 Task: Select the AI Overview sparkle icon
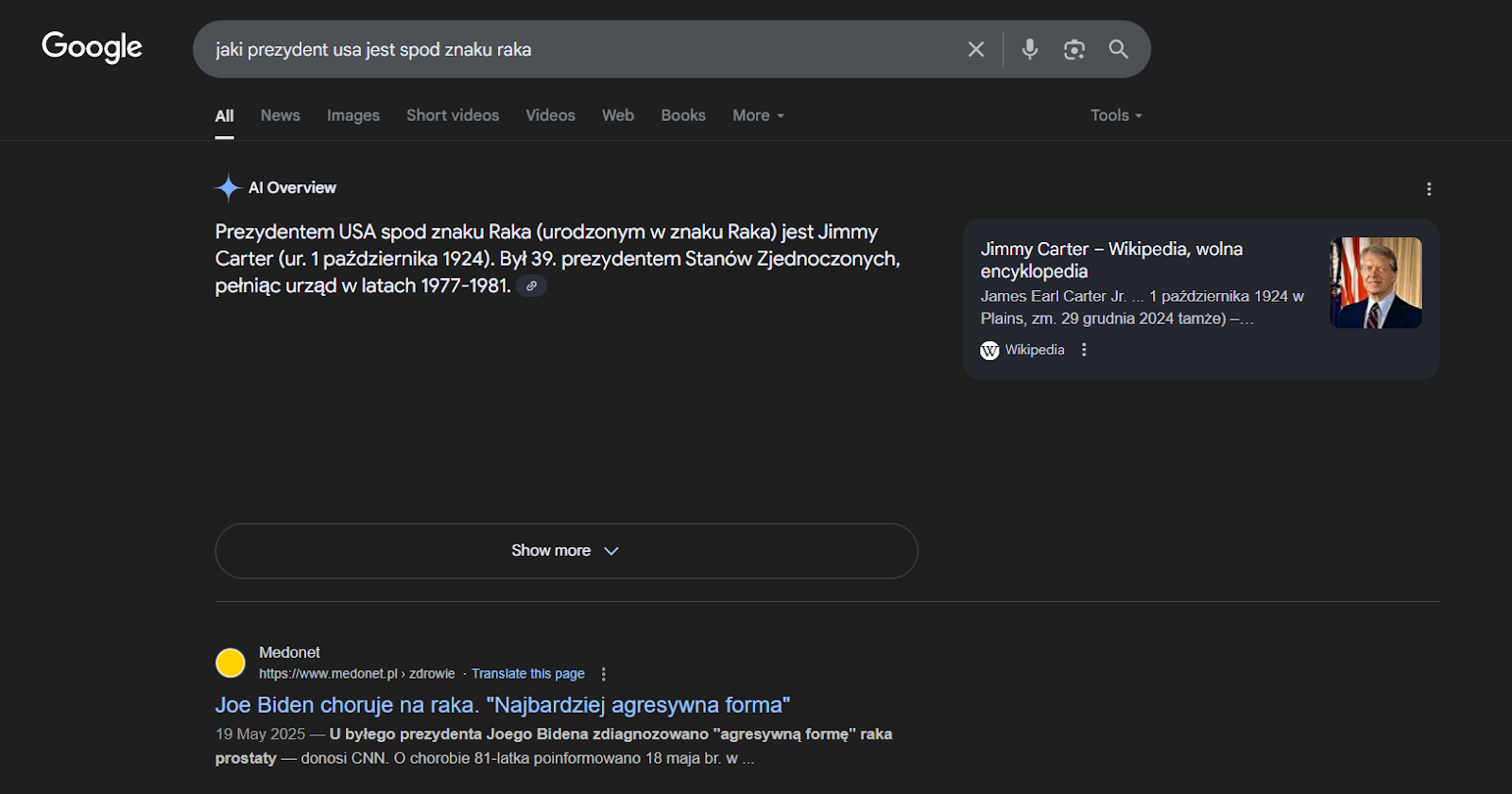tap(228, 188)
